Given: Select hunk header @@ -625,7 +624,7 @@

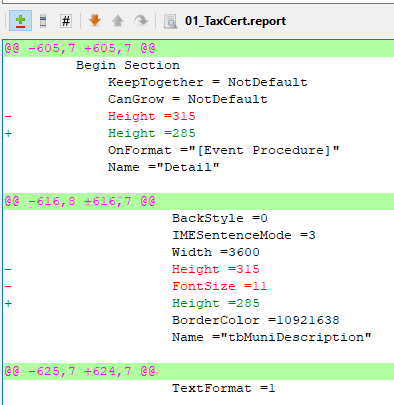Looking at the screenshot, I should [x=199, y=371].
